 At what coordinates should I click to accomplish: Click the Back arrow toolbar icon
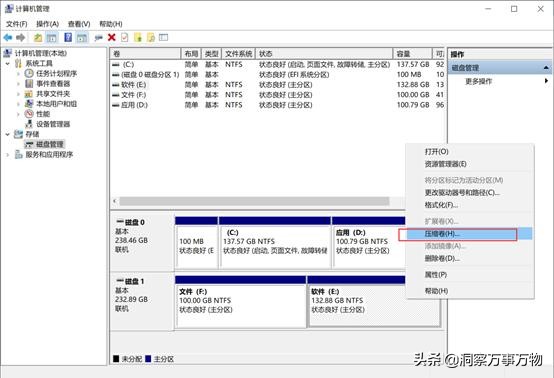(7, 37)
